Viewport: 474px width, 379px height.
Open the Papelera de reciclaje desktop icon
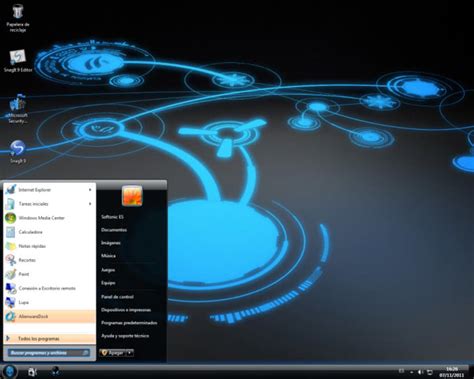(18, 18)
